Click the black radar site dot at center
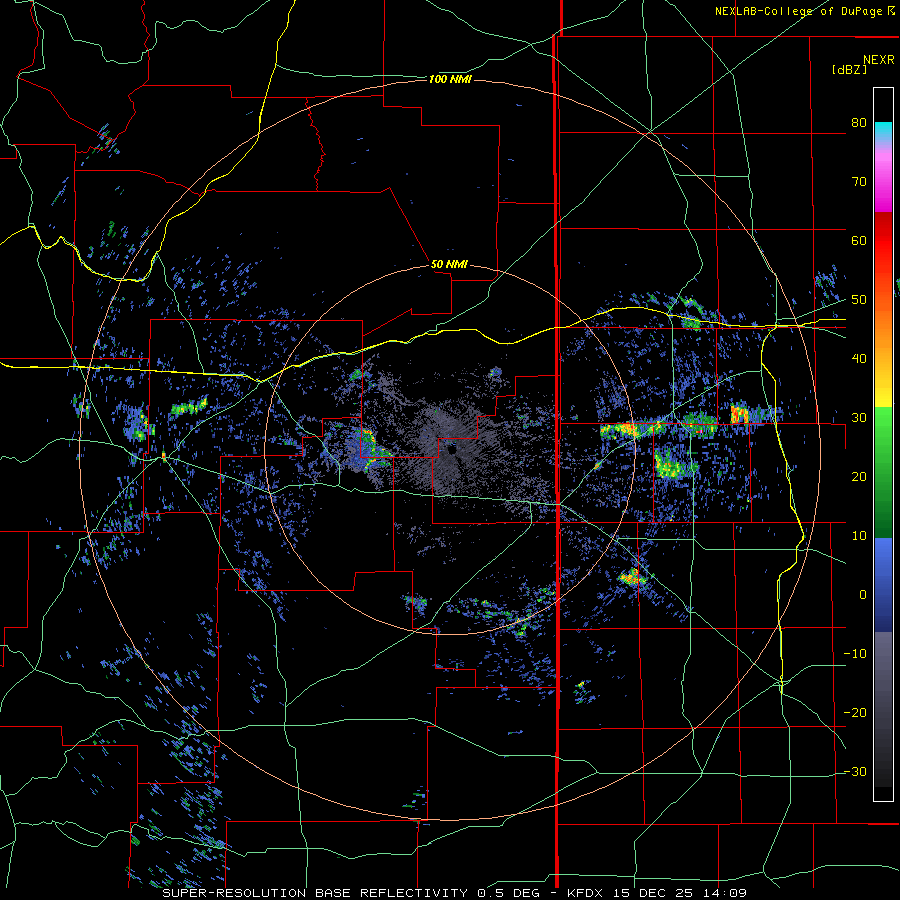 [453, 451]
